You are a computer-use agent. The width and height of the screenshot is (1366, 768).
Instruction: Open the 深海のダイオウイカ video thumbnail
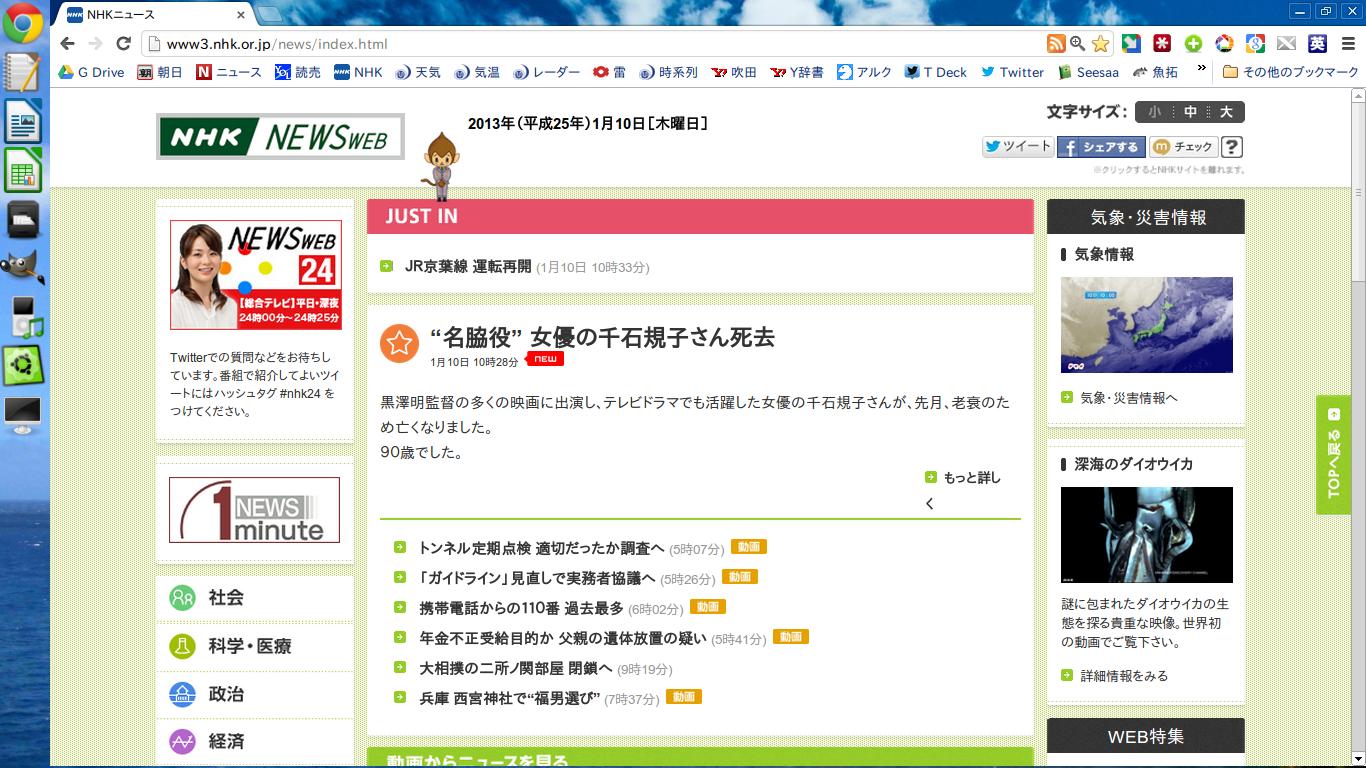pyautogui.click(x=1146, y=535)
